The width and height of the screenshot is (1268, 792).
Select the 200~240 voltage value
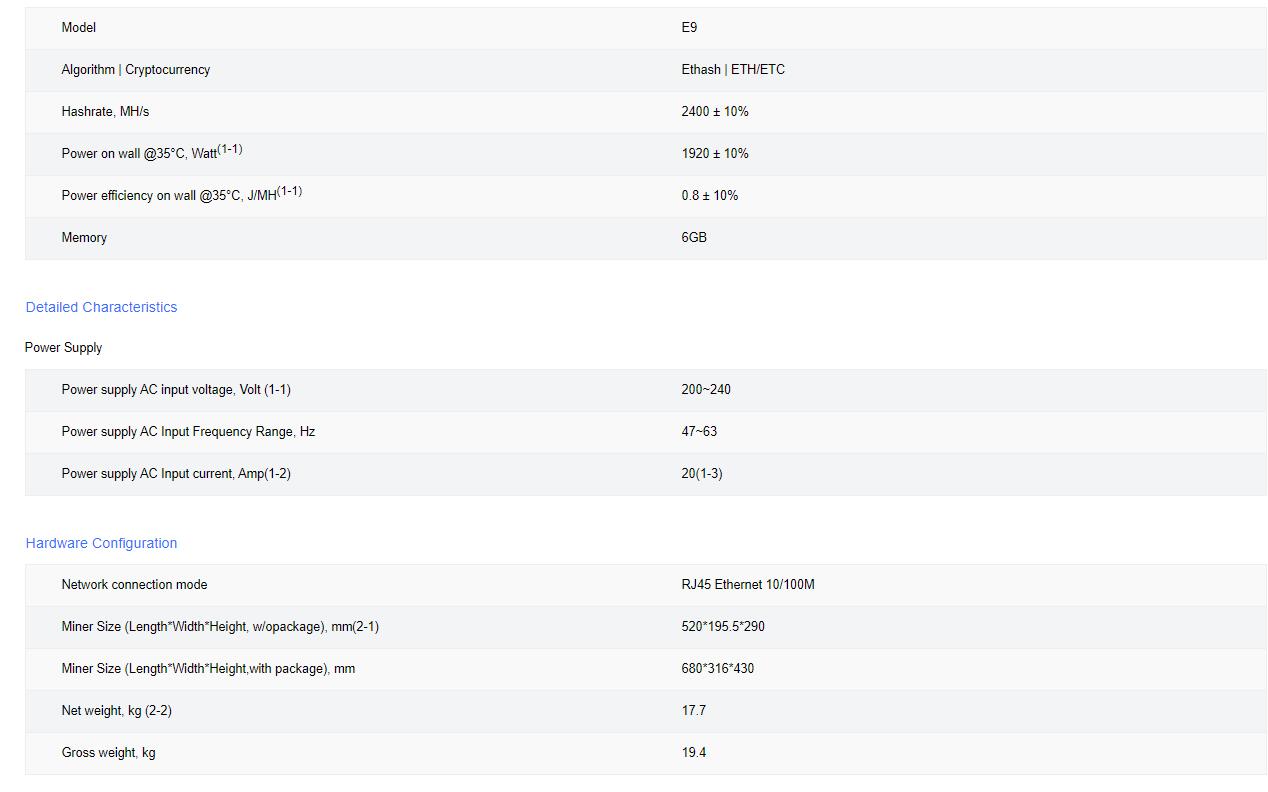706,390
